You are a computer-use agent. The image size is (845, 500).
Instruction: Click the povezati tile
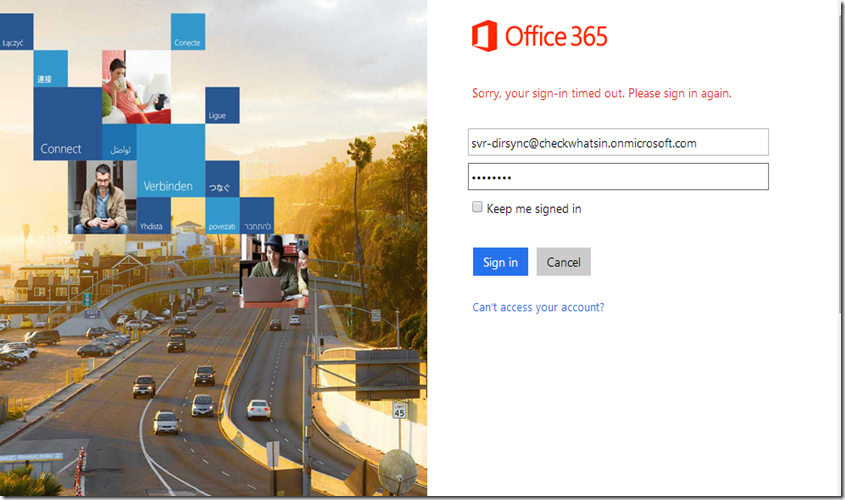222,215
